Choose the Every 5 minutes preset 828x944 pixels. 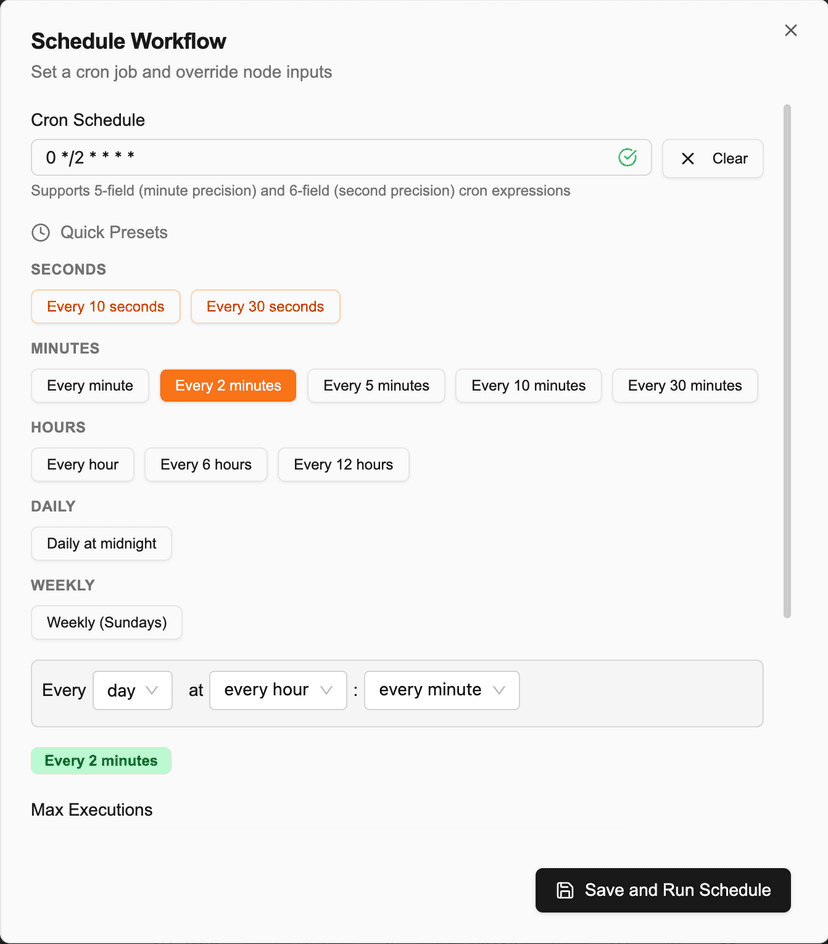tap(376, 386)
